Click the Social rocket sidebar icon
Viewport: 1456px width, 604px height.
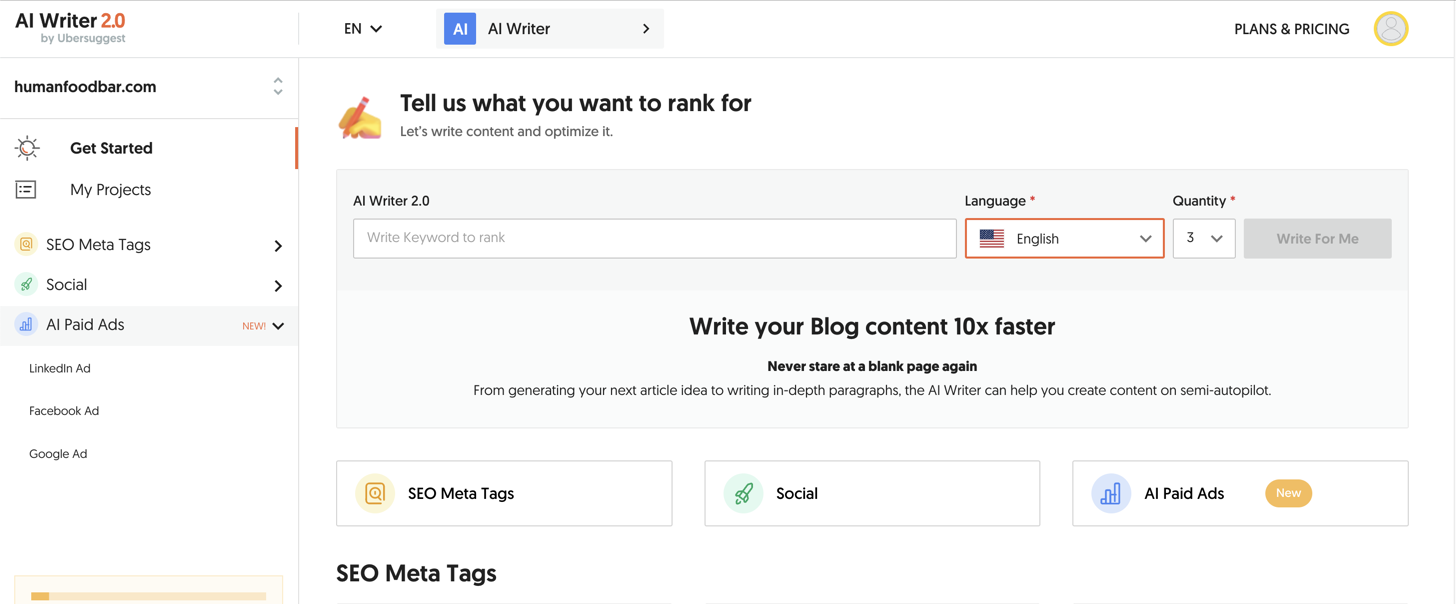[26, 284]
